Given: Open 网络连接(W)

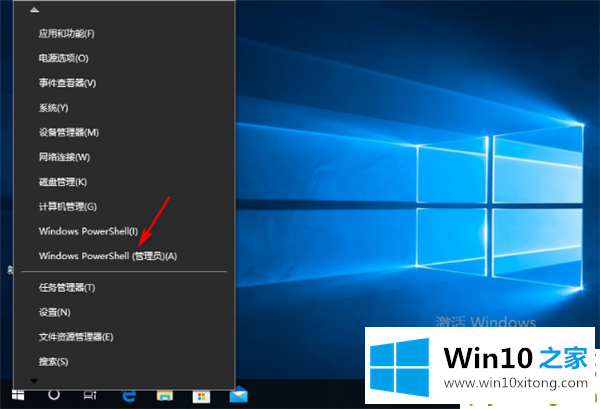Looking at the screenshot, I should click(x=124, y=157).
